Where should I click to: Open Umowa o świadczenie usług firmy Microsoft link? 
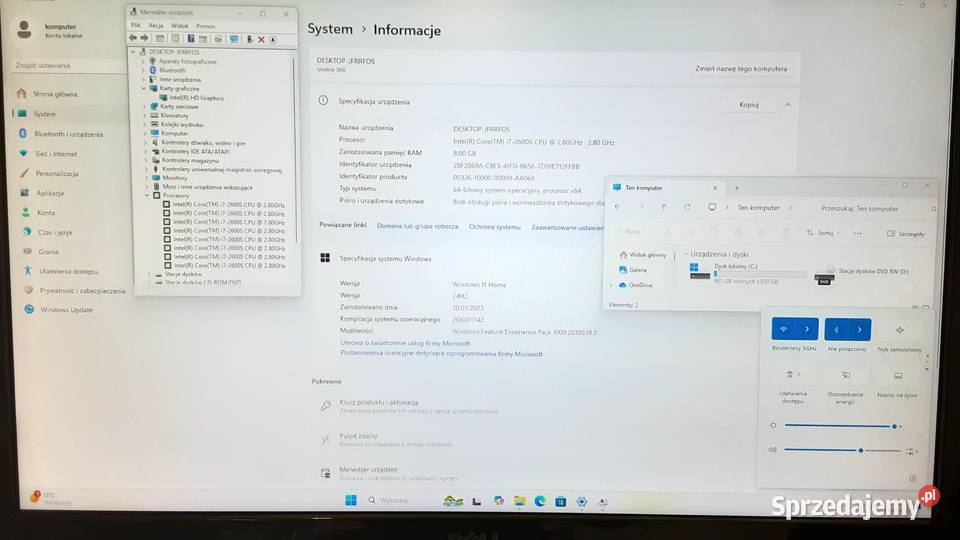click(405, 343)
